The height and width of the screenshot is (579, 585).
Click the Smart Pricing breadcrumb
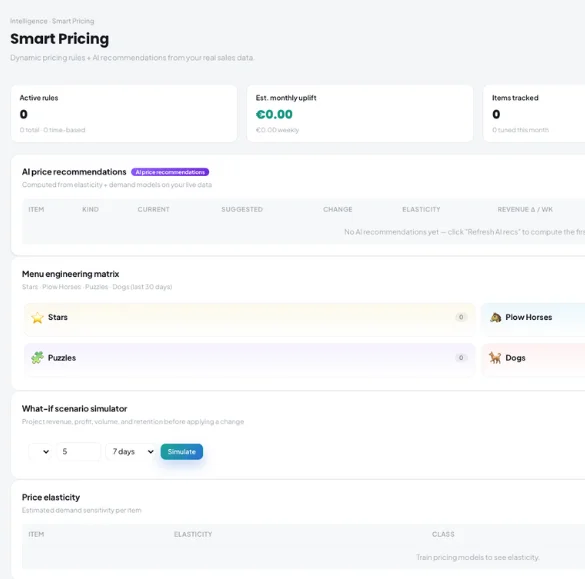pos(73,21)
